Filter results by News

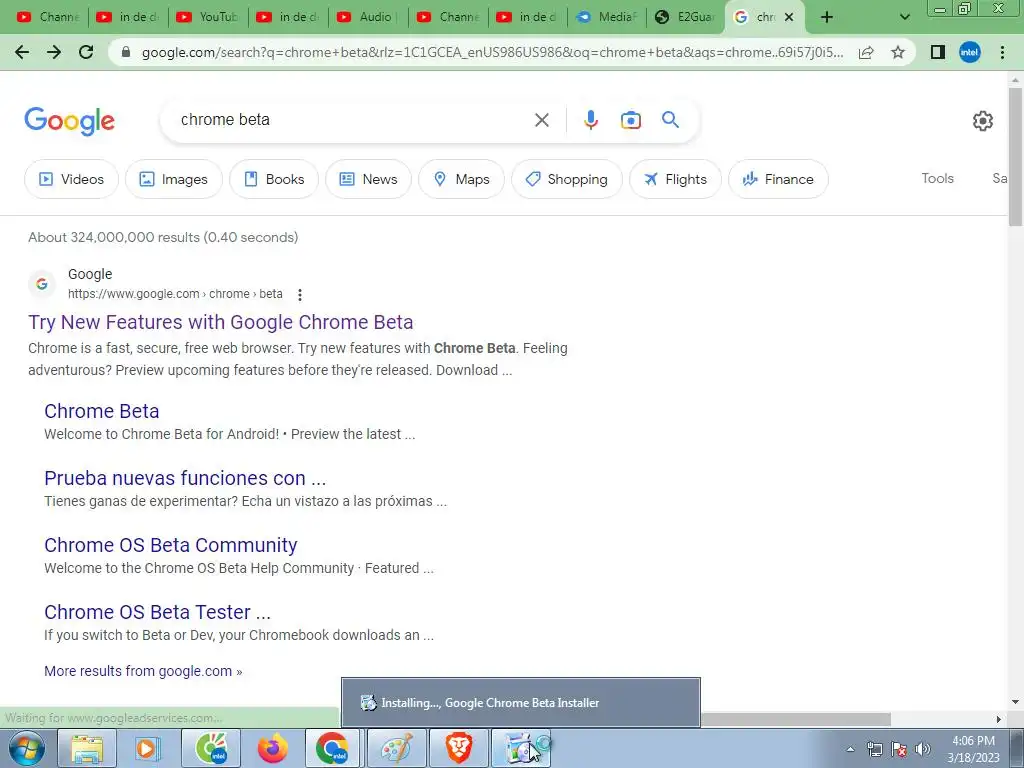coord(368,179)
